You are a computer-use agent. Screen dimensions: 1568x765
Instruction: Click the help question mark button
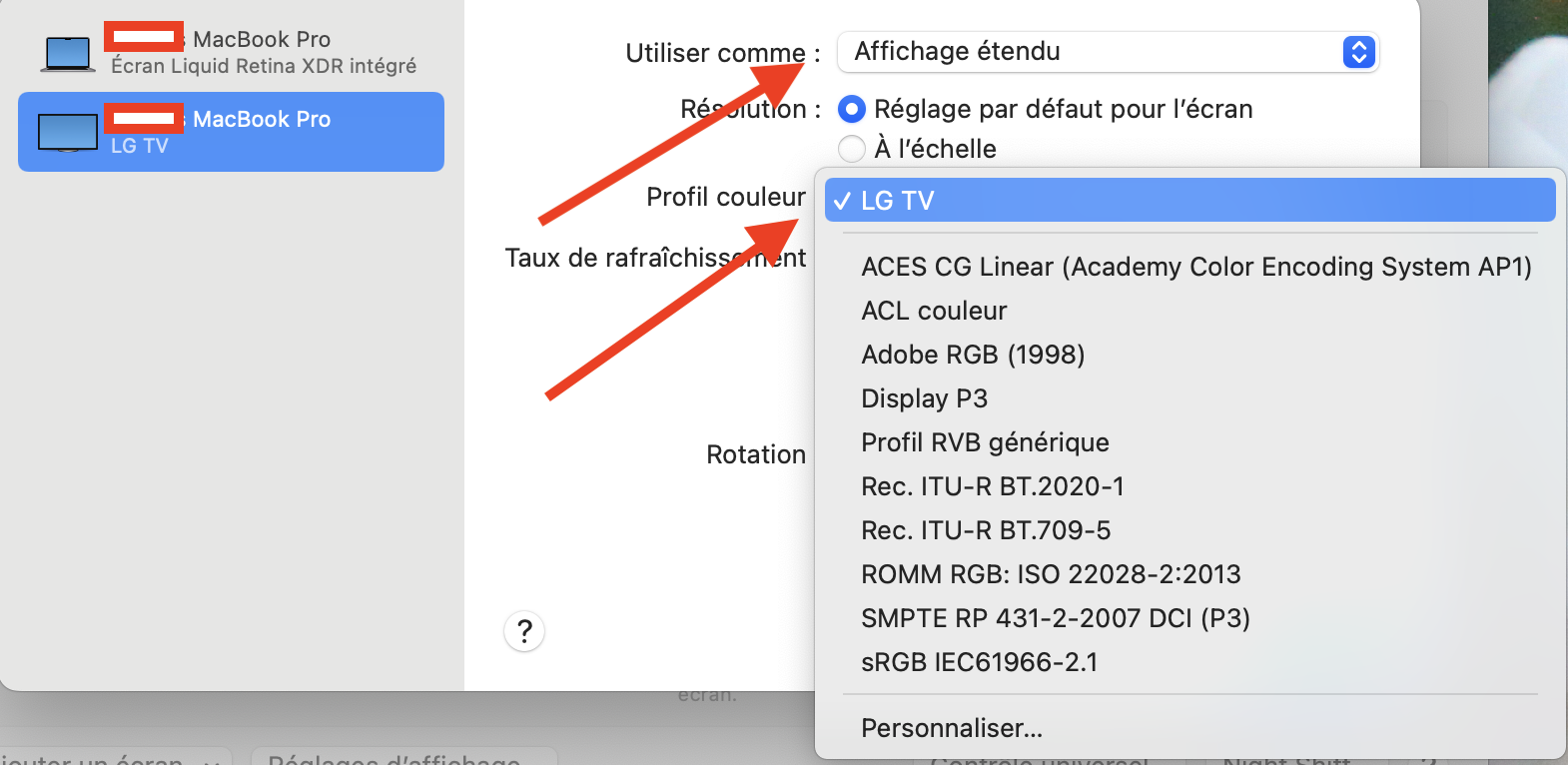524,631
